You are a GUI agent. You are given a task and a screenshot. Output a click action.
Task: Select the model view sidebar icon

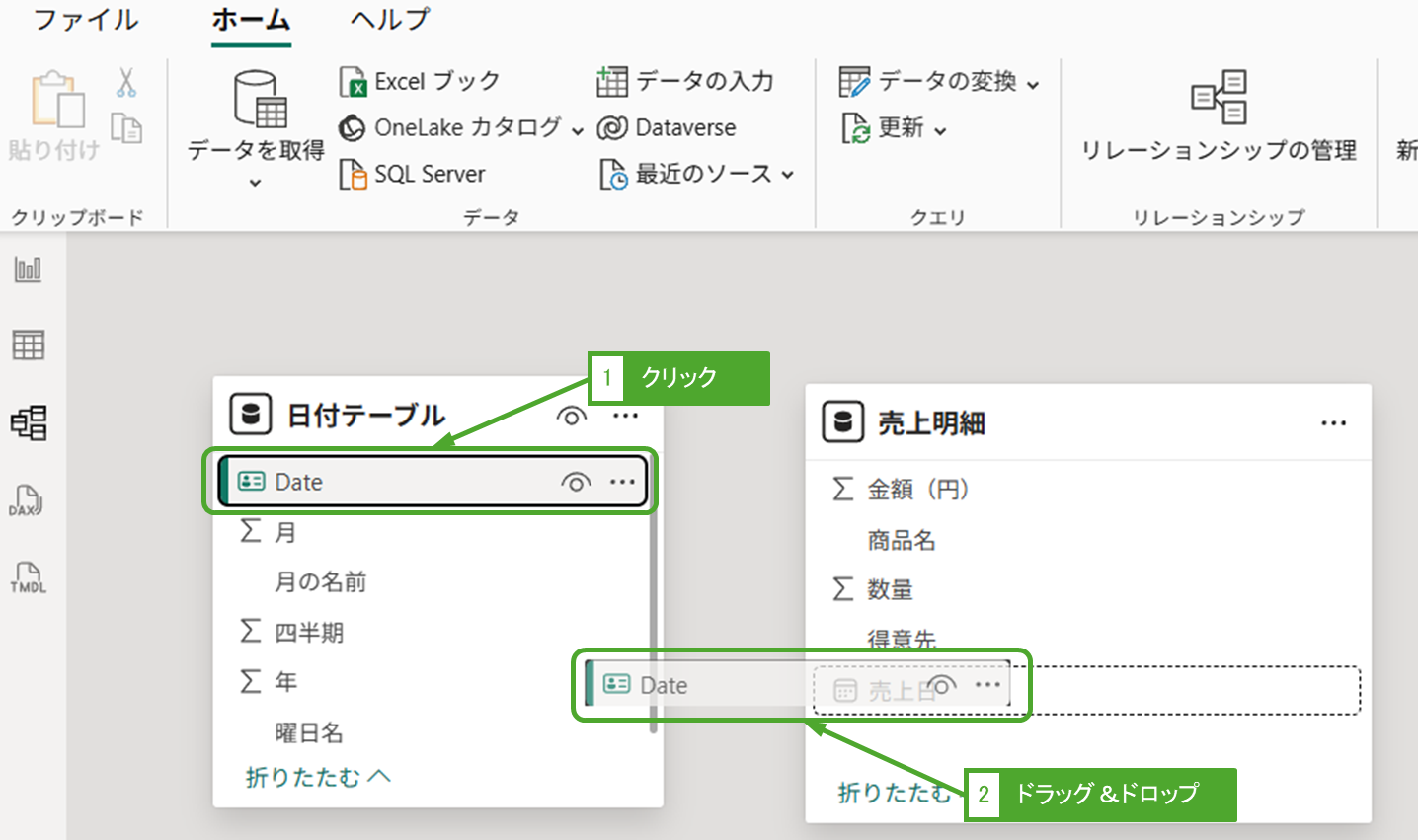[x=28, y=422]
